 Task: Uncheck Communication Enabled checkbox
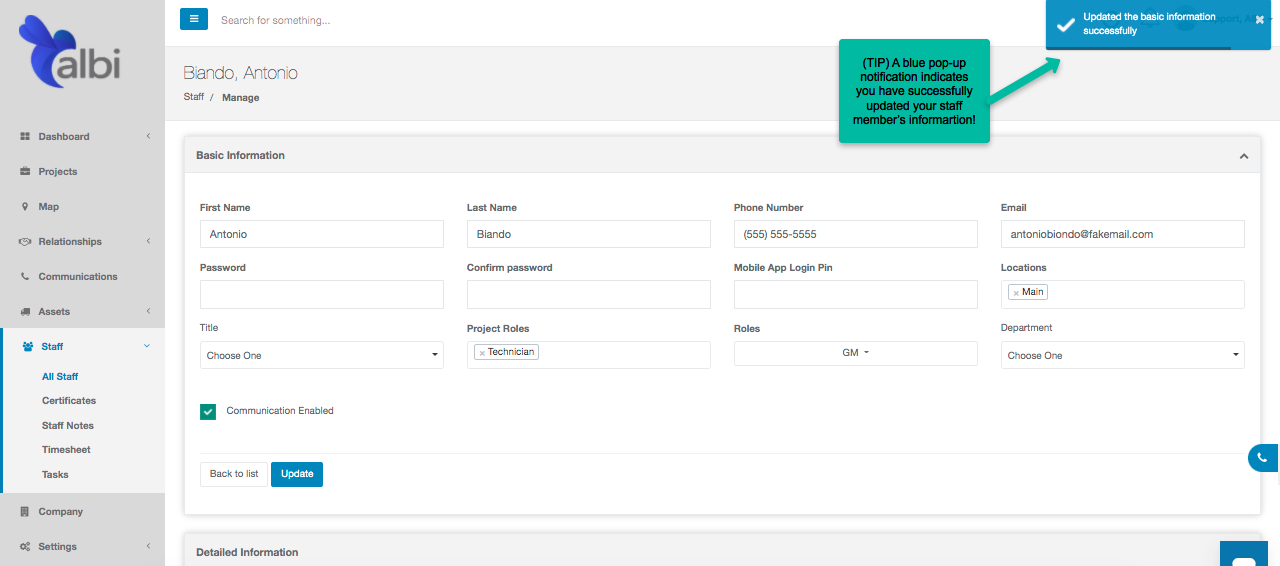point(208,411)
